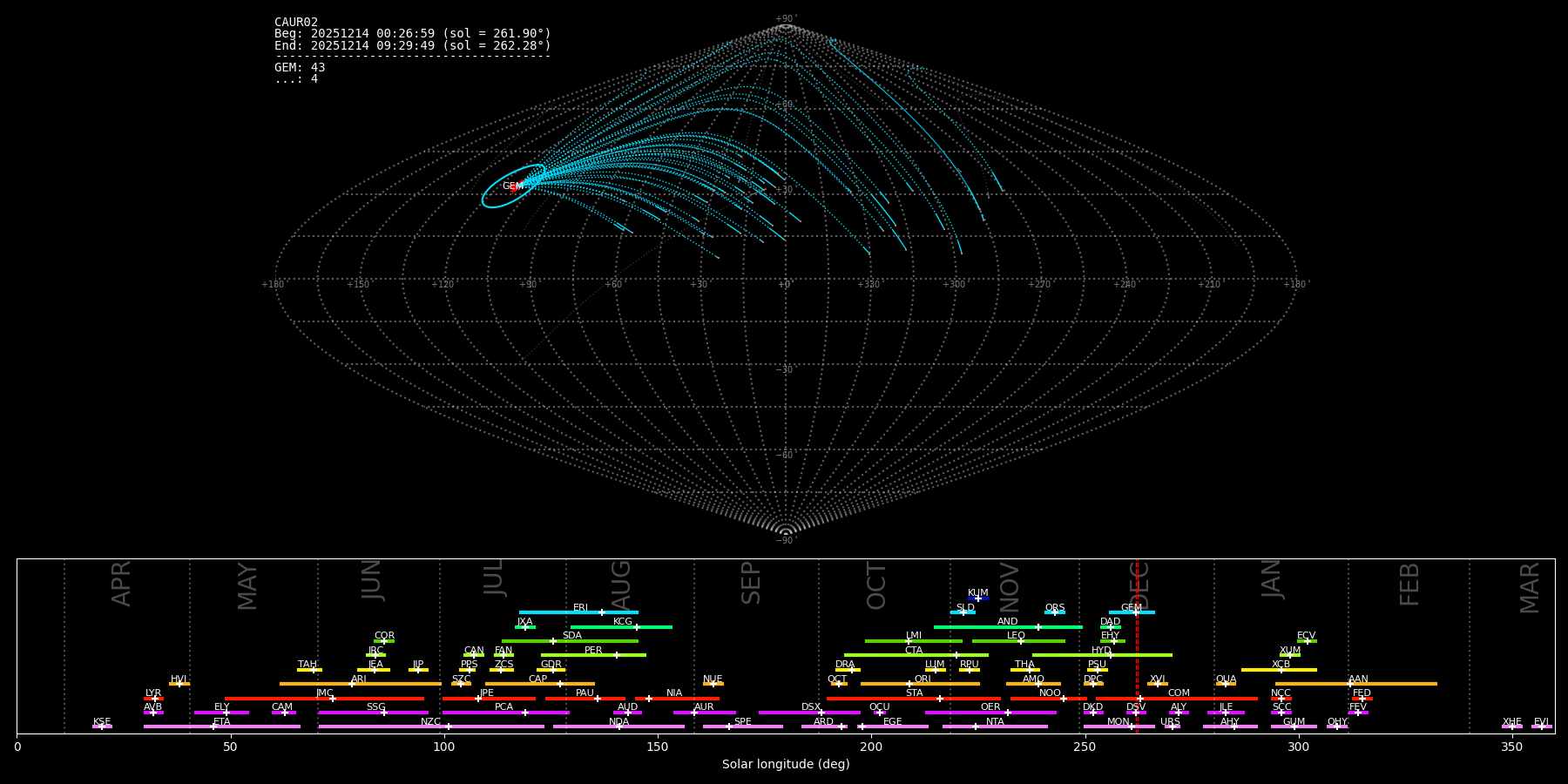
Task: Click the '...: 4' sporadic count
Action: click(x=296, y=78)
